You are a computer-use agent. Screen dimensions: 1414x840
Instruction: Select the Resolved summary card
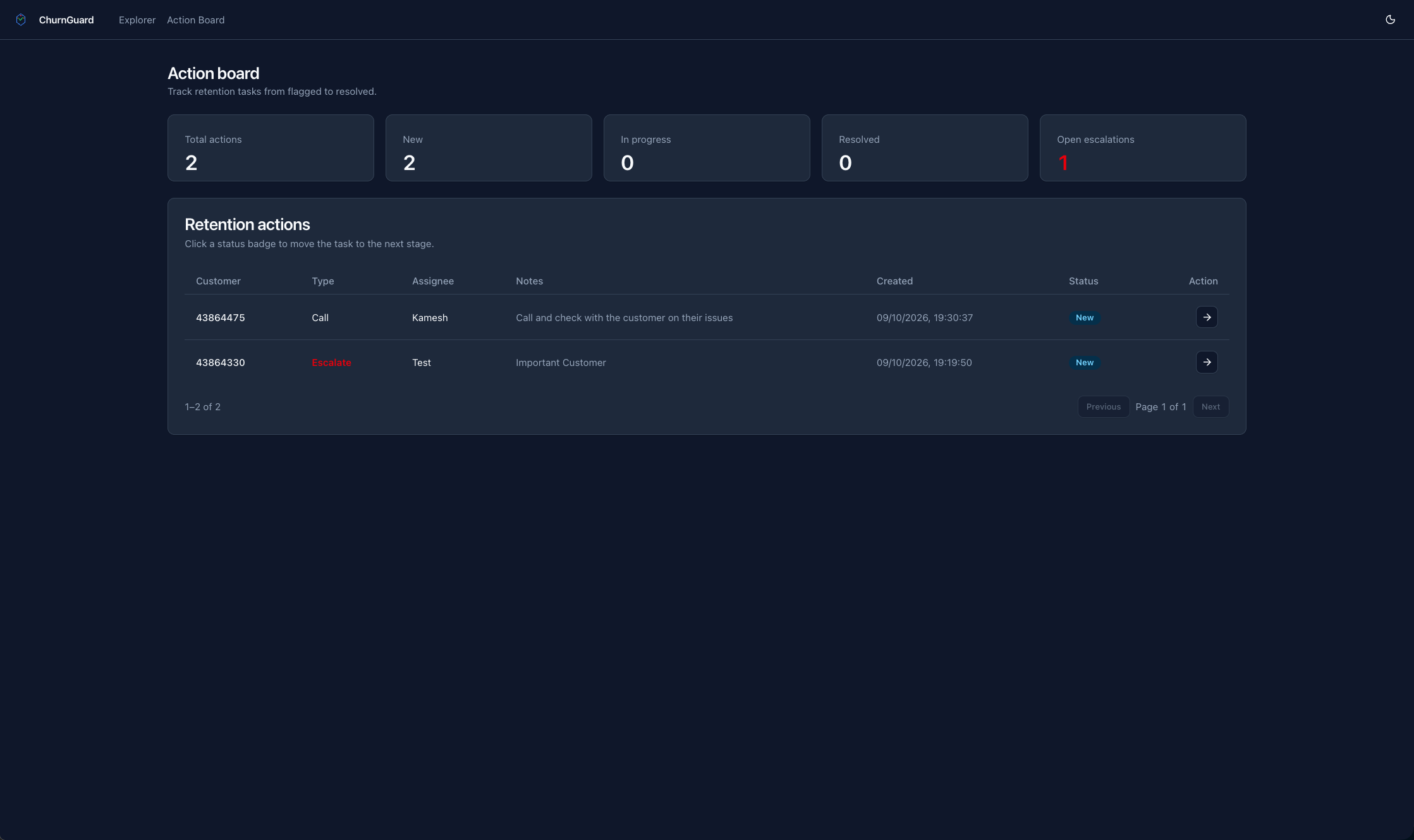[925, 148]
